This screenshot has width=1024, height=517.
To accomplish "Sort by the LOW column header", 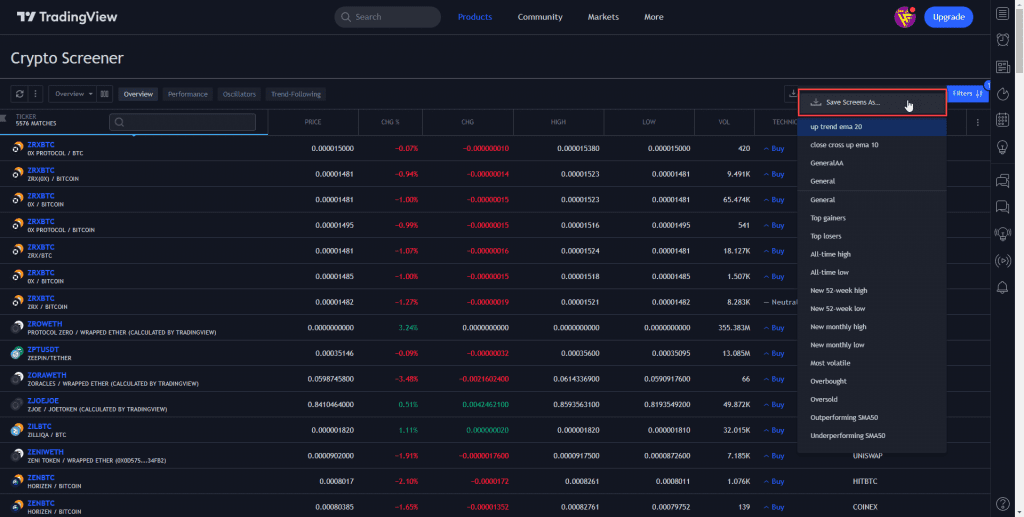I will click(649, 122).
